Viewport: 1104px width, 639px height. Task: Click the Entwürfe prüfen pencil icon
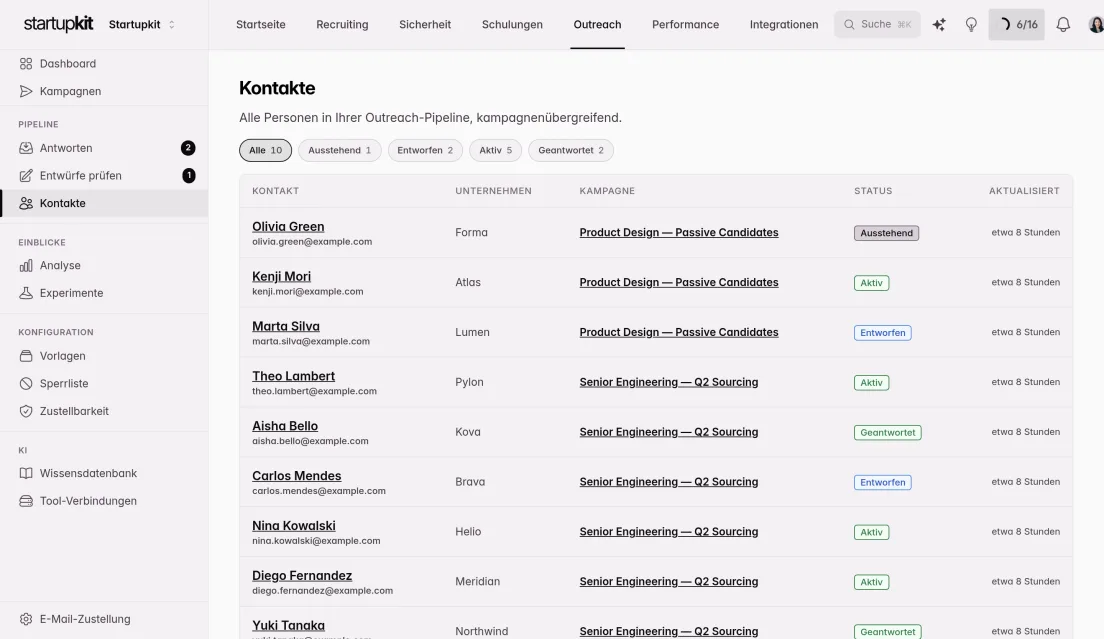pyautogui.click(x=26, y=175)
